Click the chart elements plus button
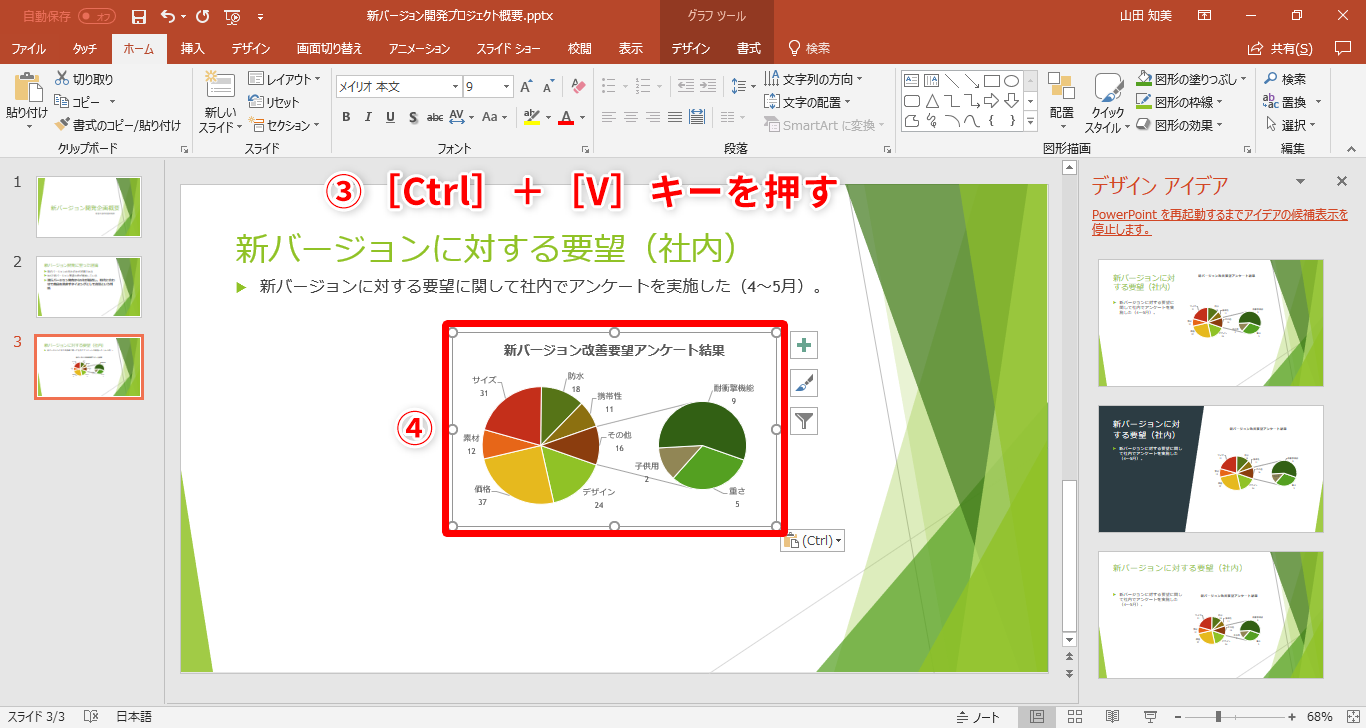Screen dimensions: 1366x728 [x=804, y=345]
